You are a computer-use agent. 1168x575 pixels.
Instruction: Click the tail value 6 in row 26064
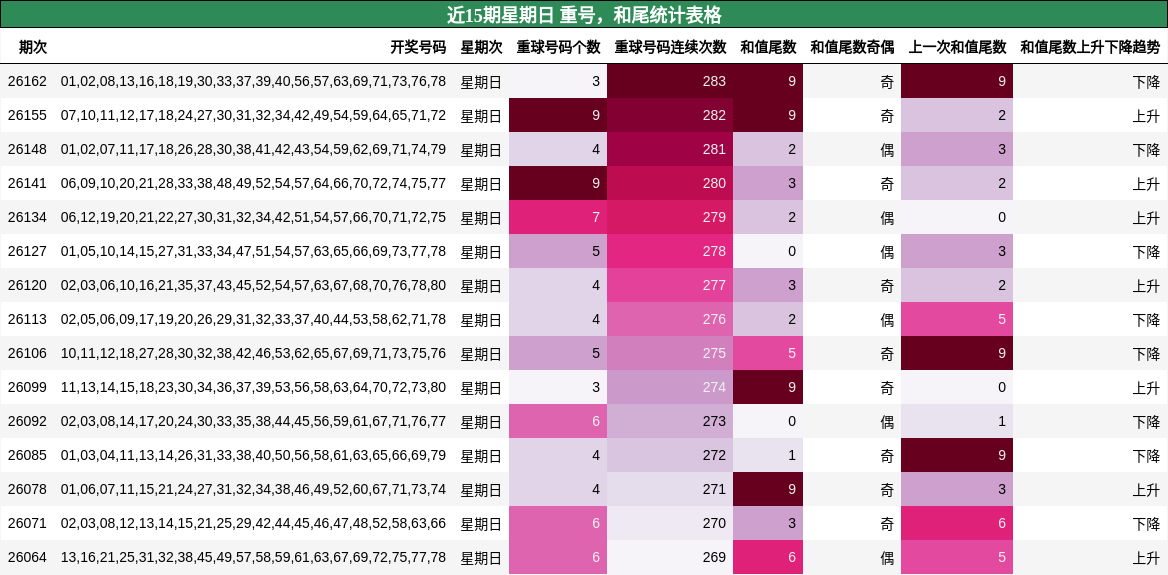(768, 558)
